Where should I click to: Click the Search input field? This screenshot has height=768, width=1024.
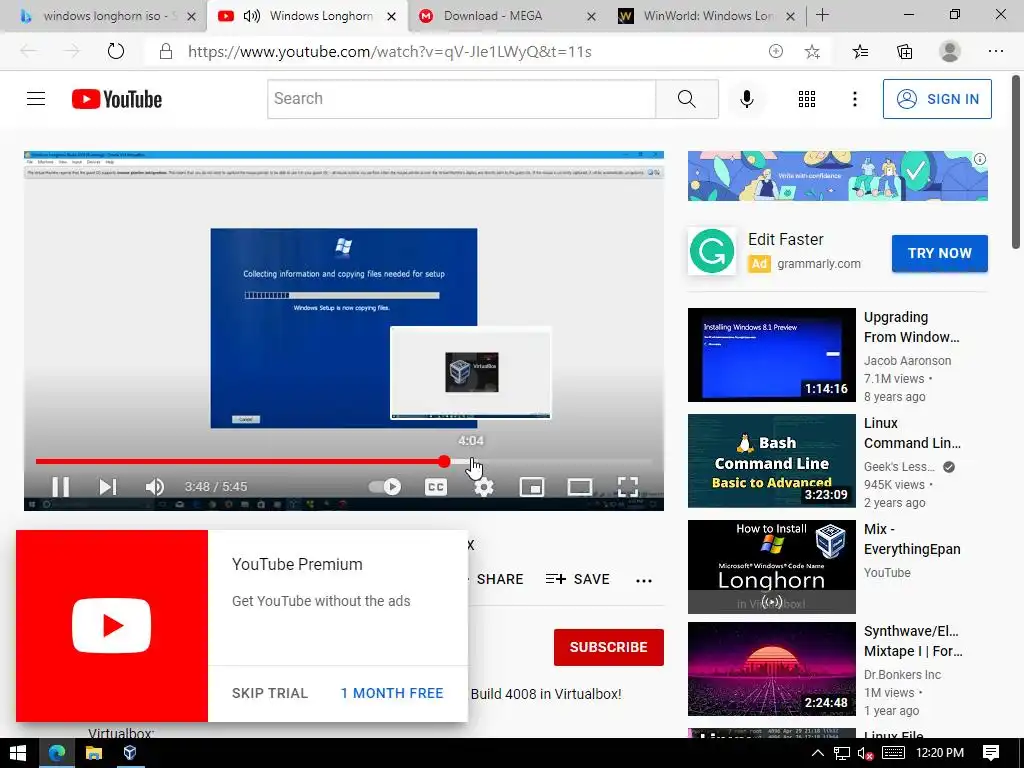click(461, 99)
